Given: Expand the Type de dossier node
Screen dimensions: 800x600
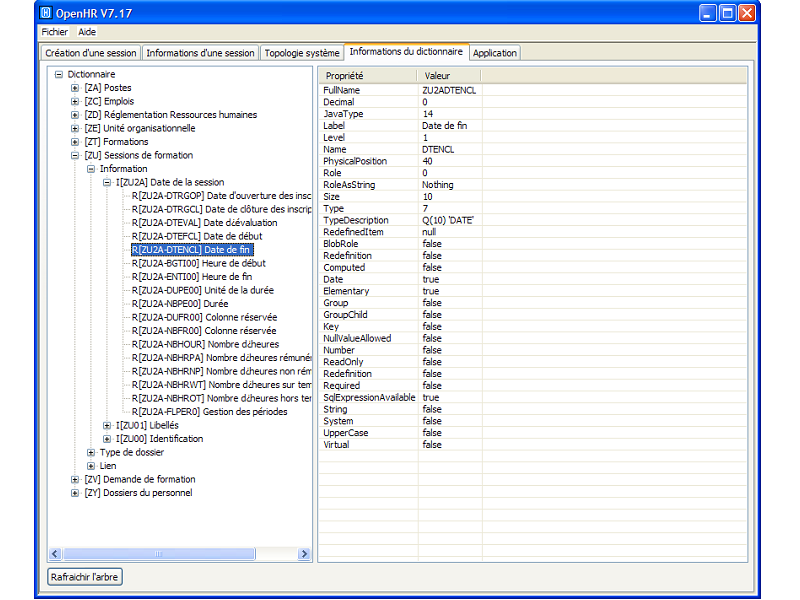Looking at the screenshot, I should (x=91, y=452).
